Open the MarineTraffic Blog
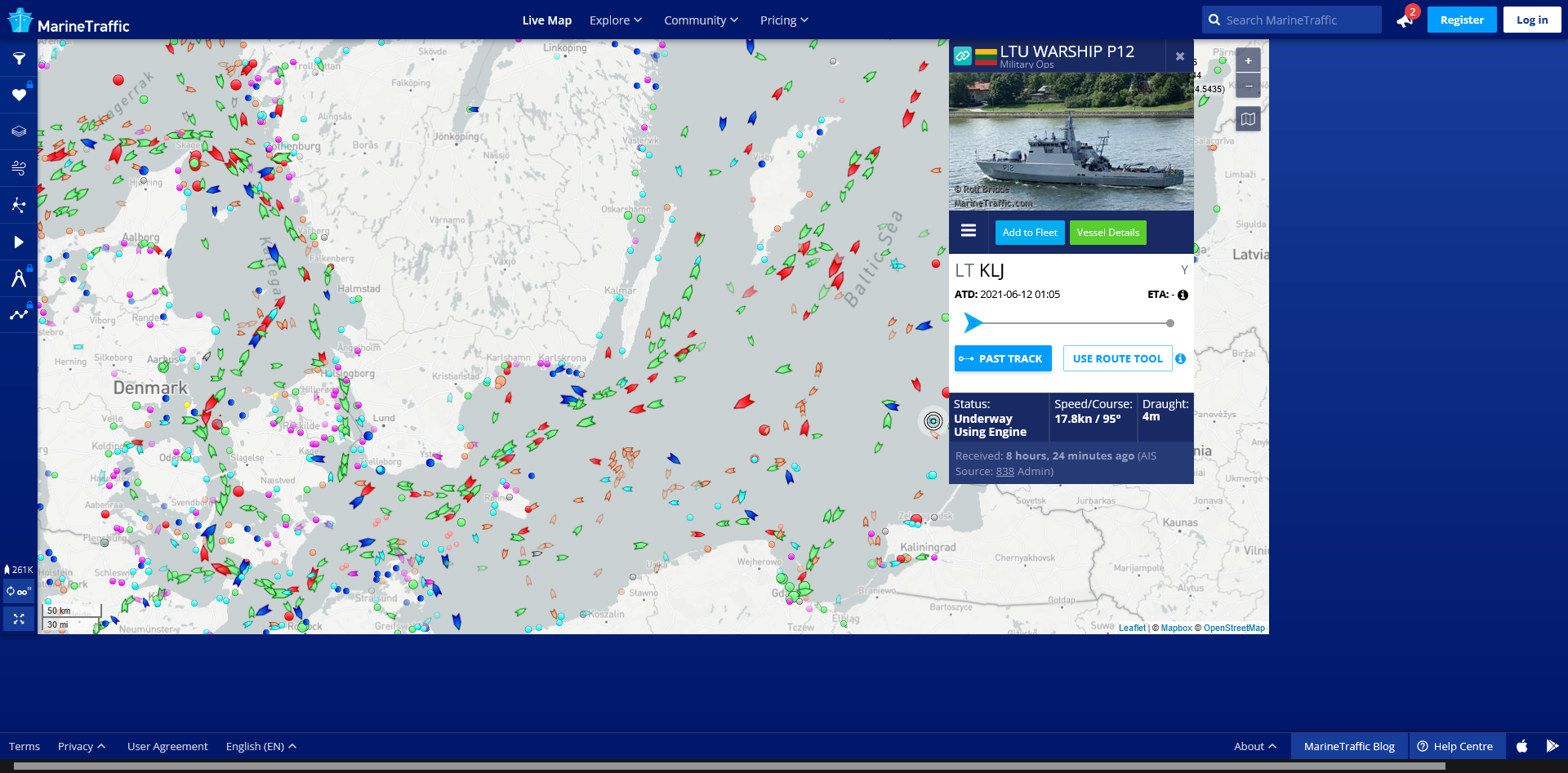The height and width of the screenshot is (773, 1568). [x=1349, y=746]
